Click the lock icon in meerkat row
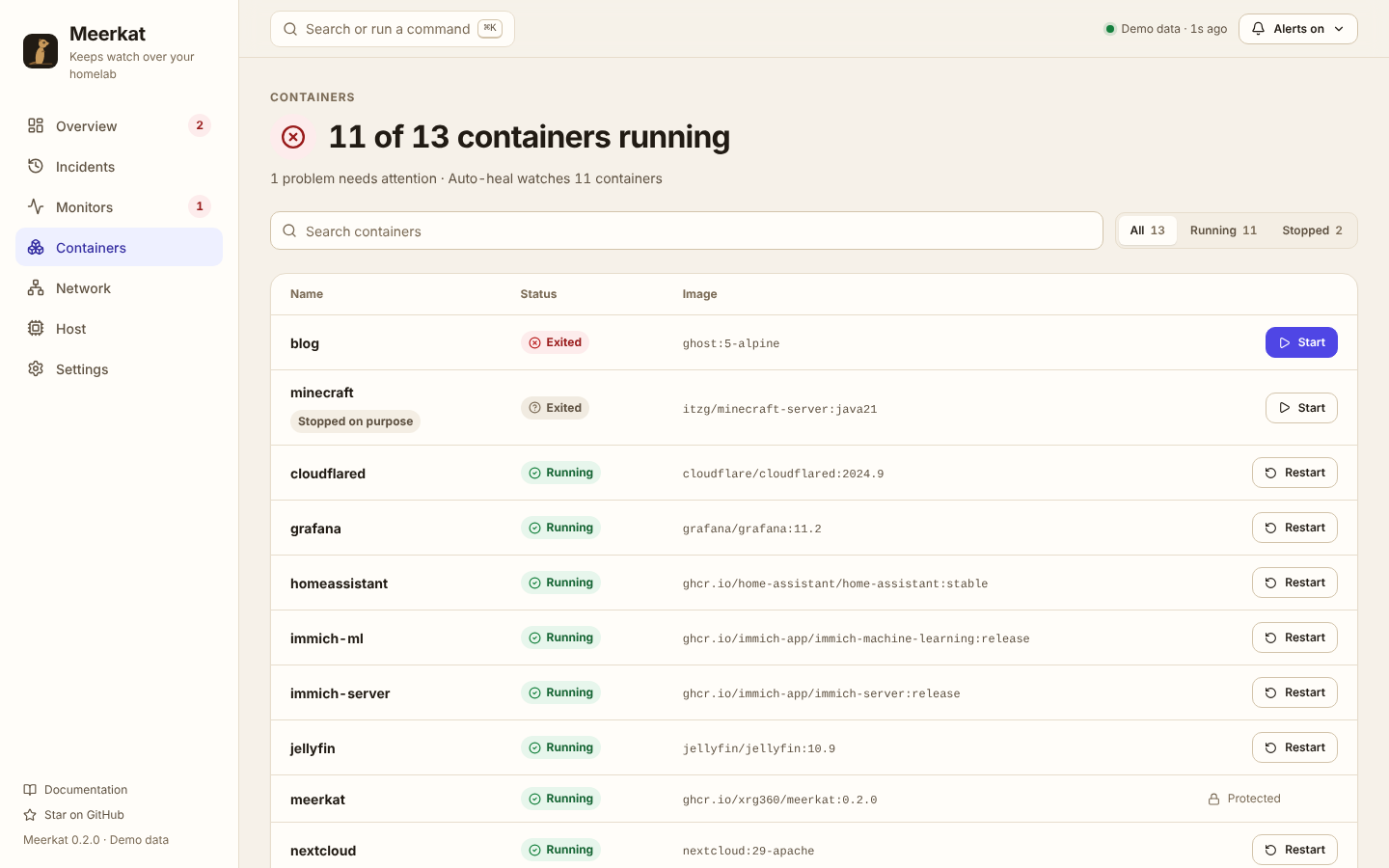Screen dimensions: 1389x868 click(1213, 799)
